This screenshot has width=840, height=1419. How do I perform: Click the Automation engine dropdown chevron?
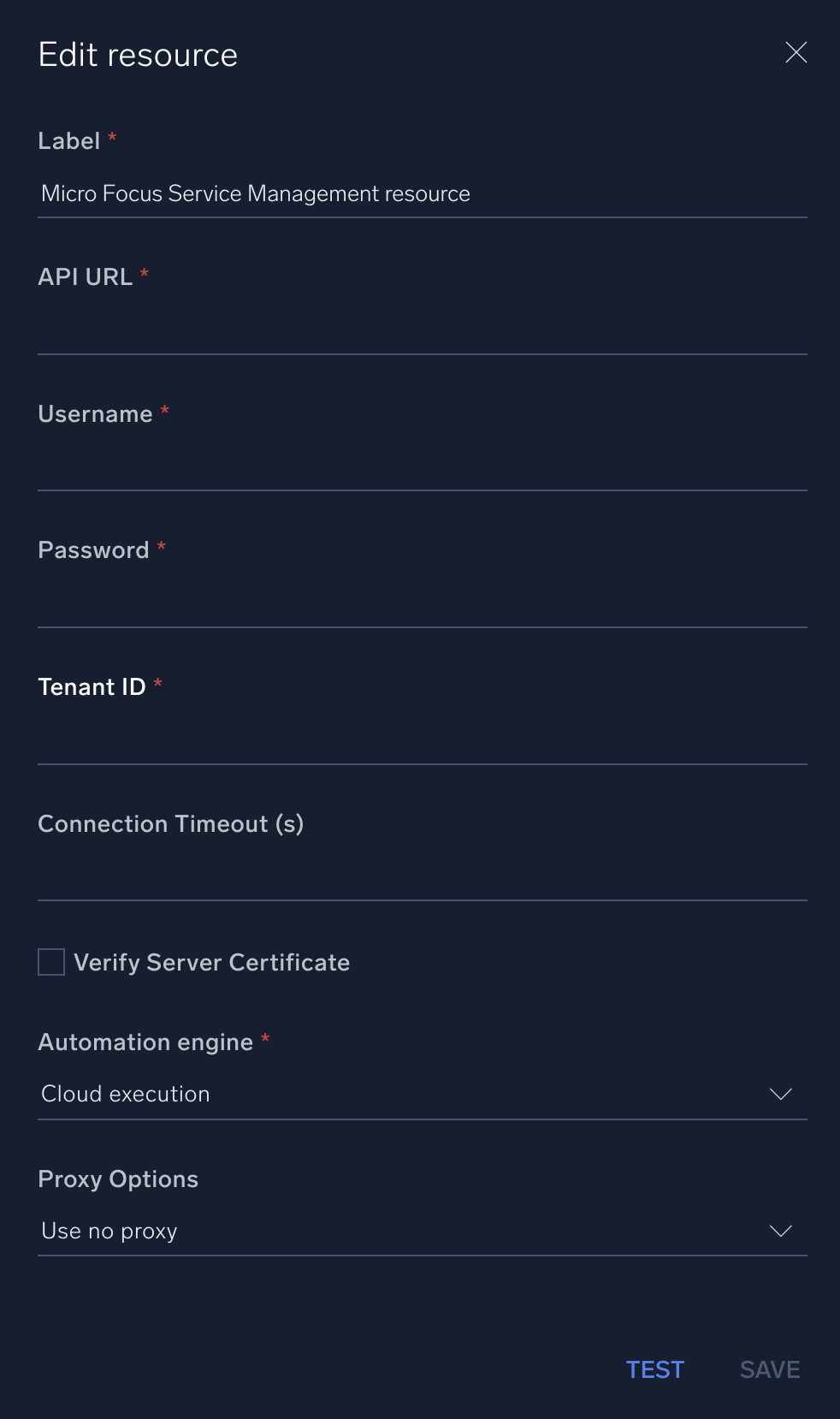point(780,1093)
